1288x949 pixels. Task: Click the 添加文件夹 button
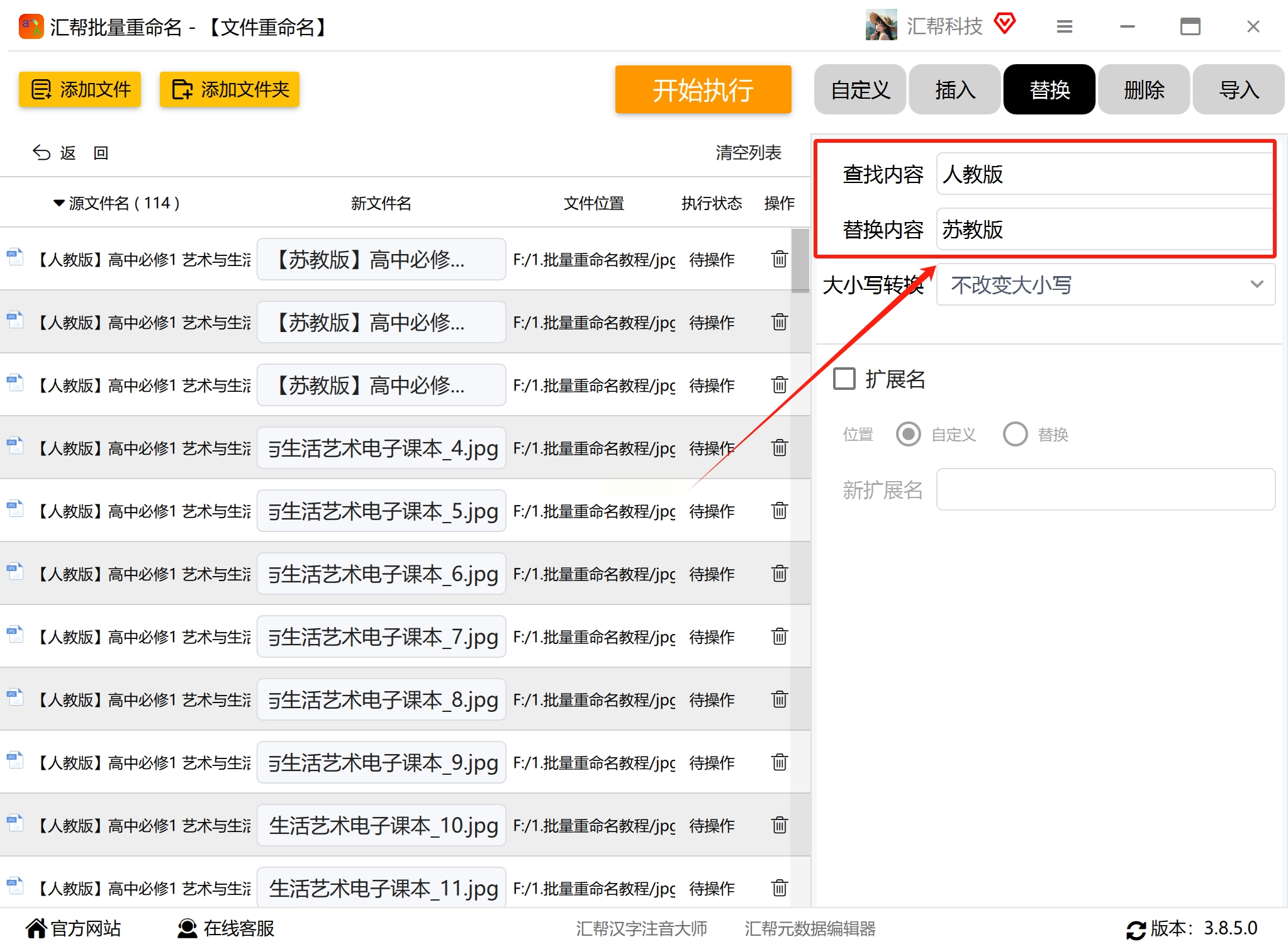click(x=230, y=90)
